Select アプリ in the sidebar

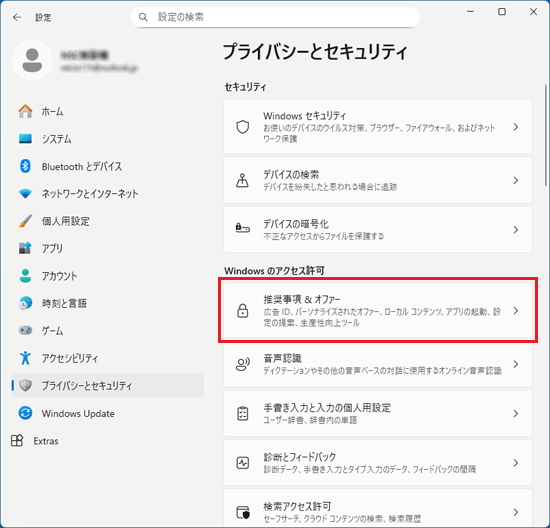[x=107, y=248]
